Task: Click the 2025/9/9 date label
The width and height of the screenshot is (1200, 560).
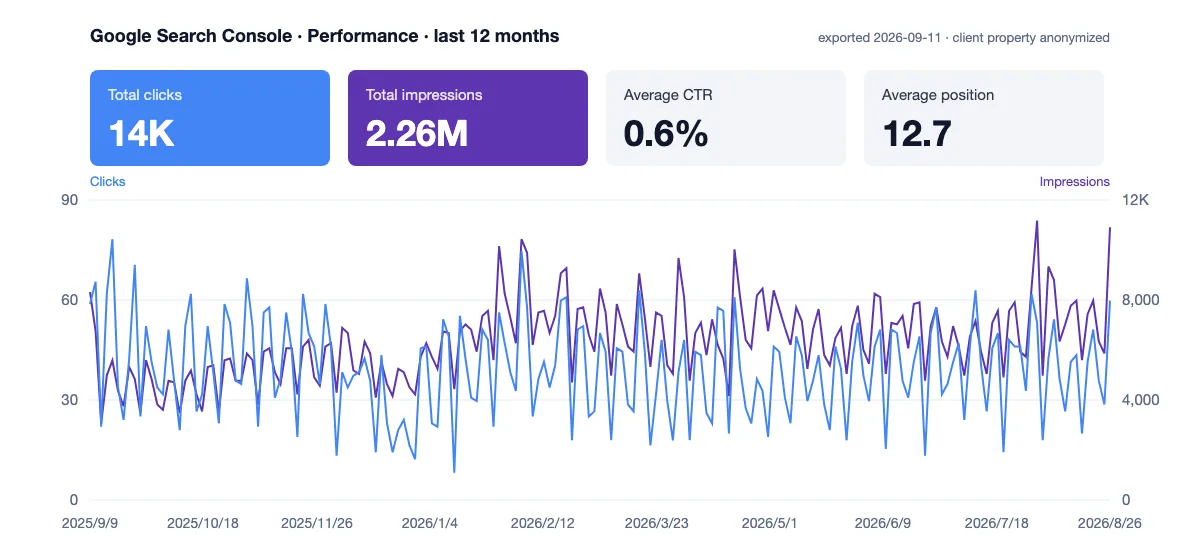Action: pyautogui.click(x=90, y=523)
